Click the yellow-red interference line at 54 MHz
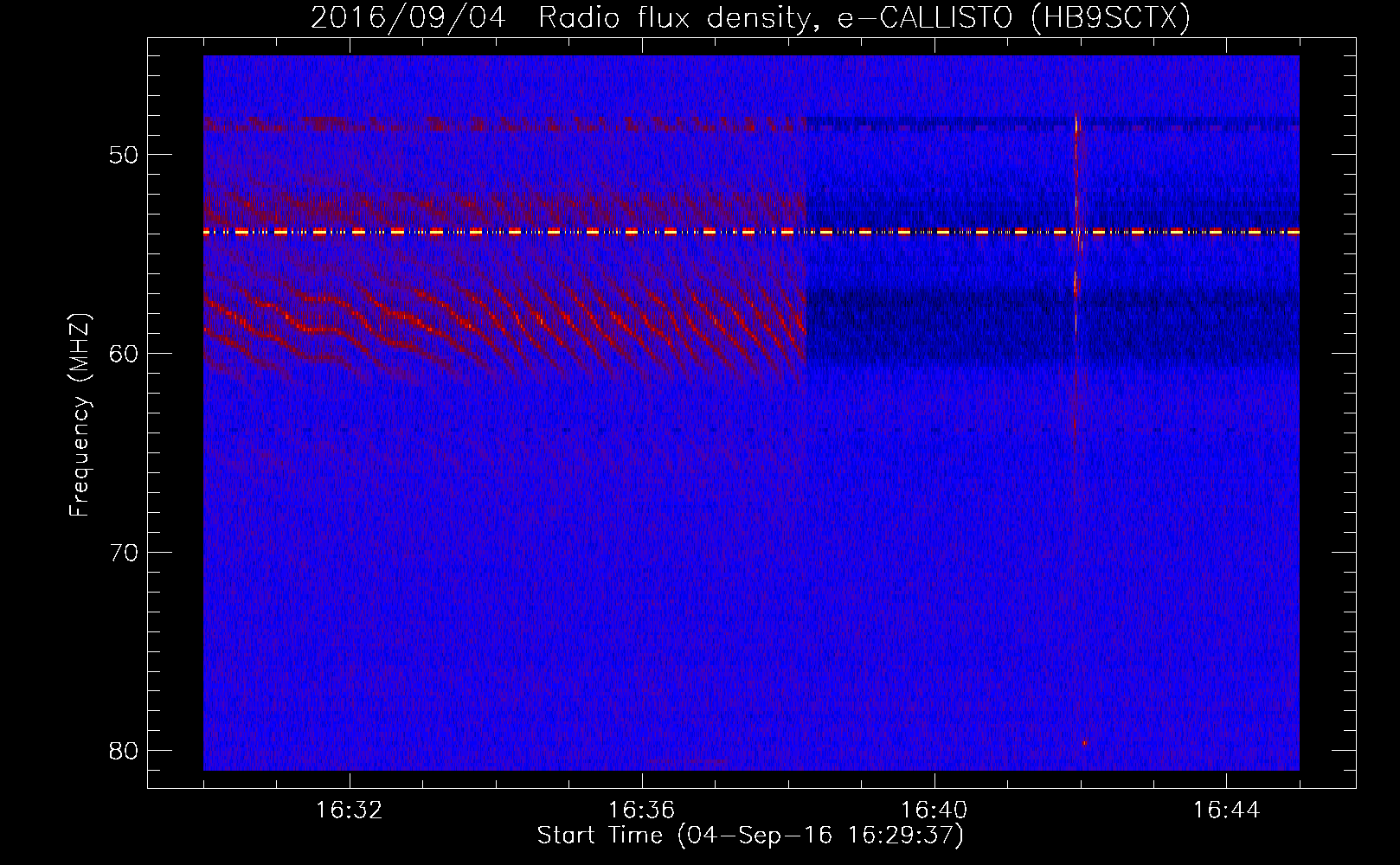Image resolution: width=1400 pixels, height=865 pixels. (751, 232)
